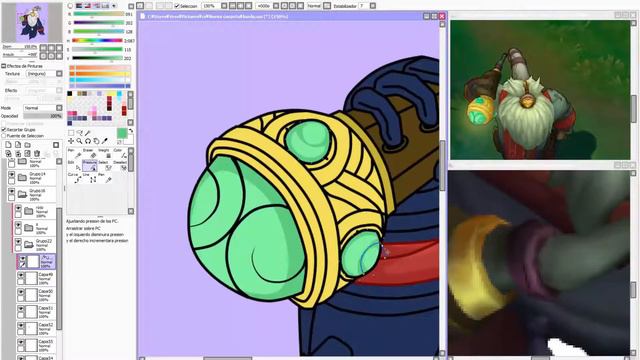Pick the black swatch in palette
640x360 pixels.
click(70, 94)
